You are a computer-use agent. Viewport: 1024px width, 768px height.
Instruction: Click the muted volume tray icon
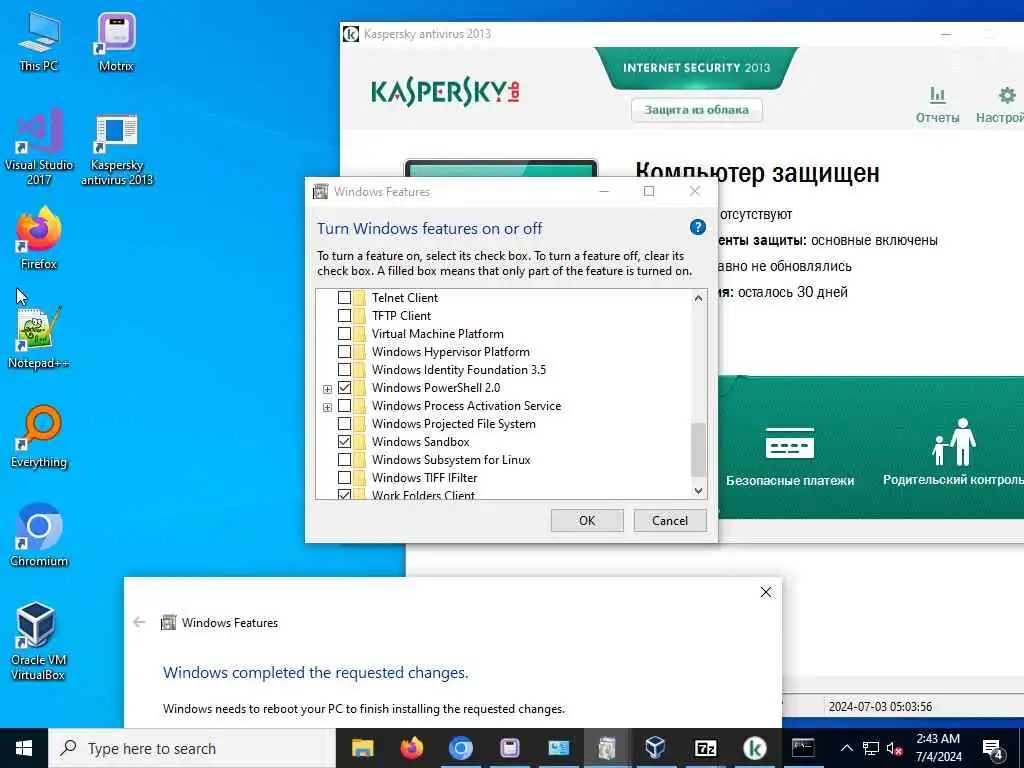(x=894, y=748)
